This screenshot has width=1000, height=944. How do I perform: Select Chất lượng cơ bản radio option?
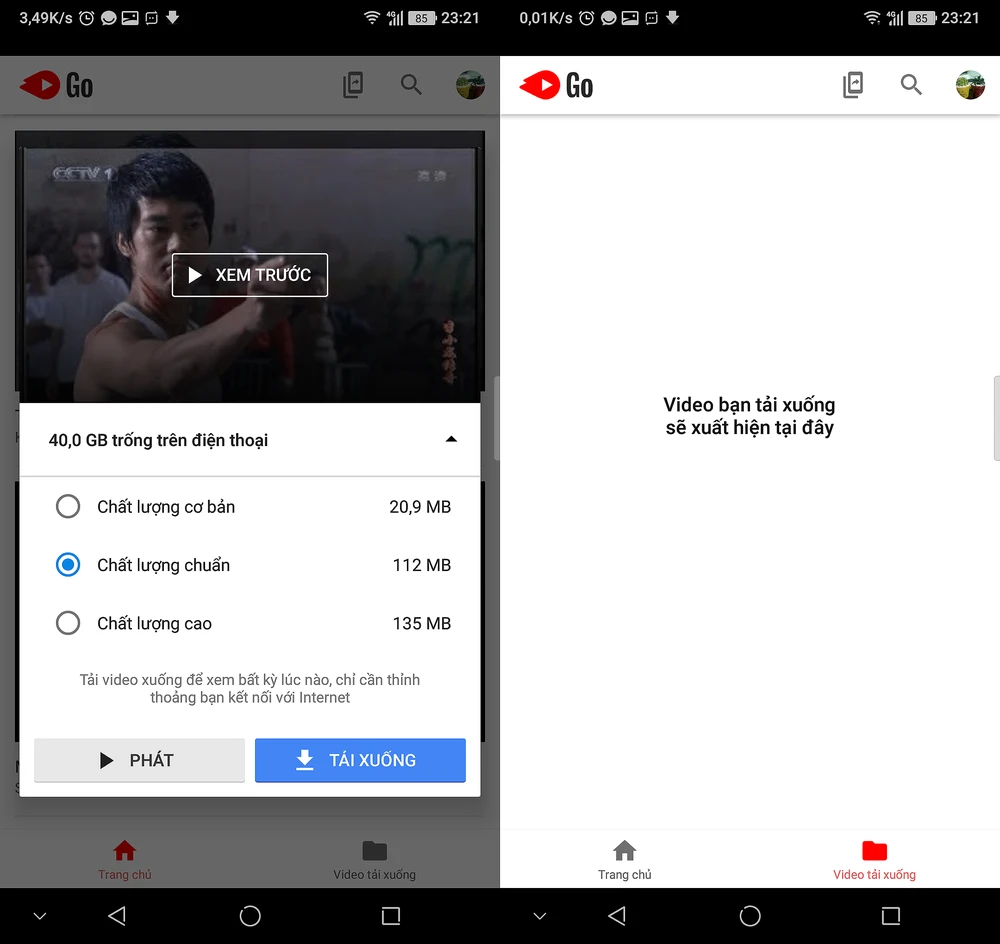coord(68,507)
